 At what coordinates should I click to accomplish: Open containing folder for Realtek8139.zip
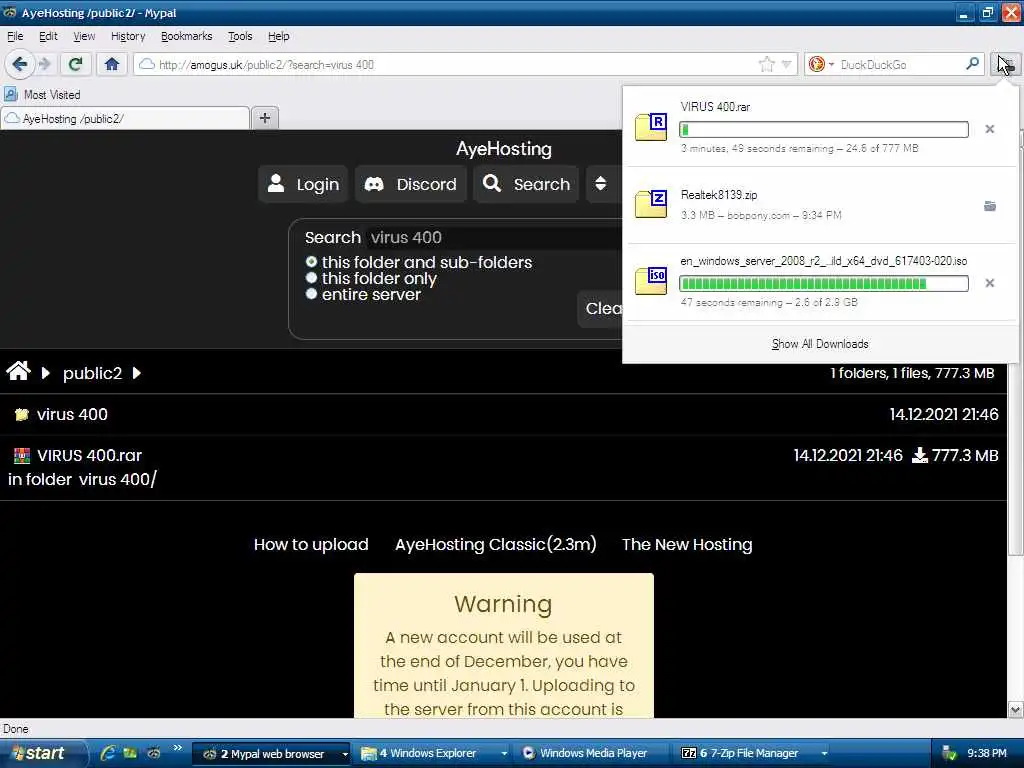click(x=989, y=206)
